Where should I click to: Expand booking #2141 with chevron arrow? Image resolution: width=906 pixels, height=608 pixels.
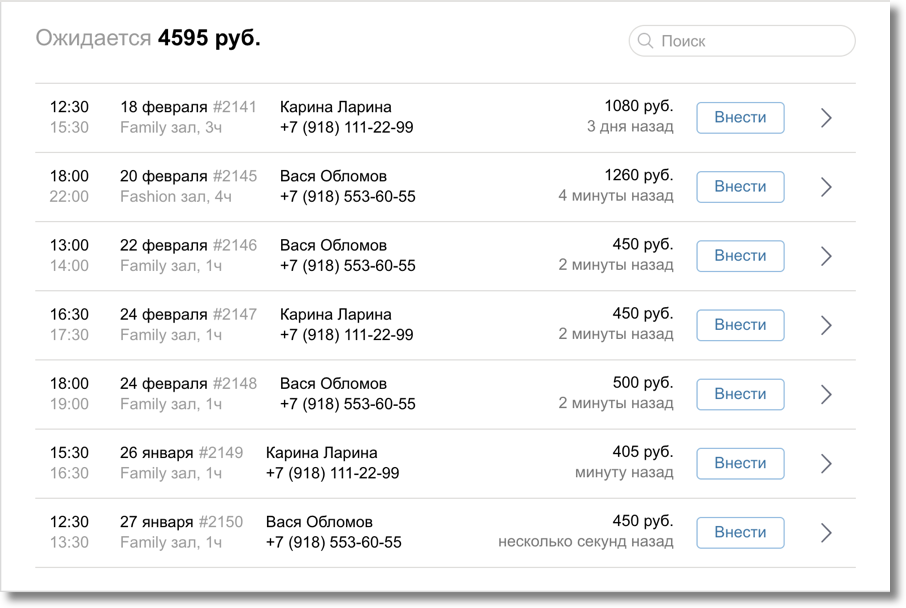point(826,118)
